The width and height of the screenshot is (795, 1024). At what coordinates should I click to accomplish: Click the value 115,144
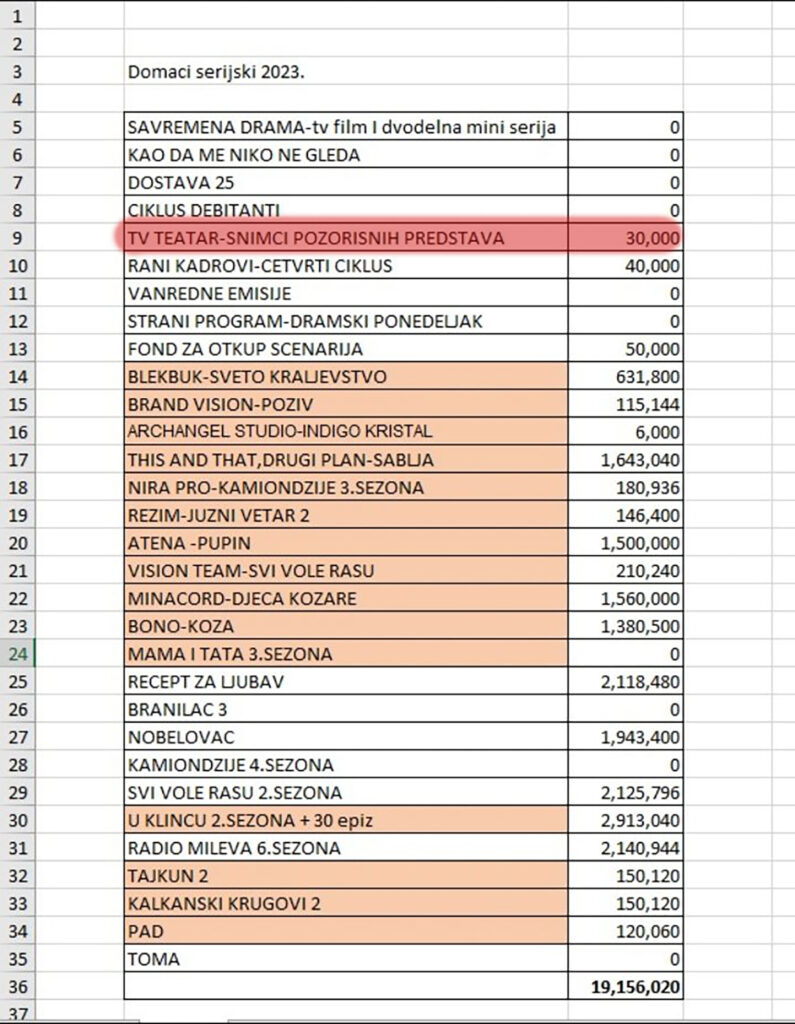pos(647,405)
